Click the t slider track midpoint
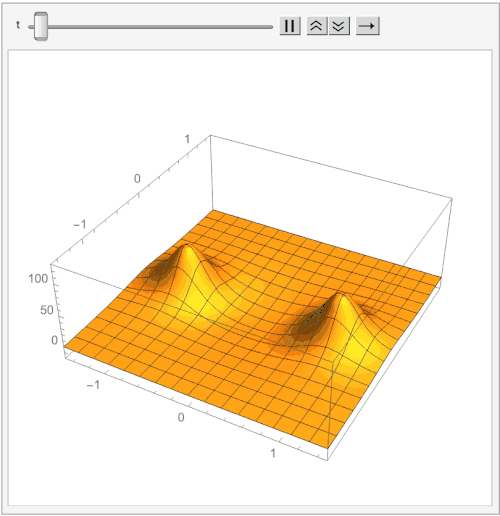This screenshot has height=516, width=500. click(x=151, y=27)
